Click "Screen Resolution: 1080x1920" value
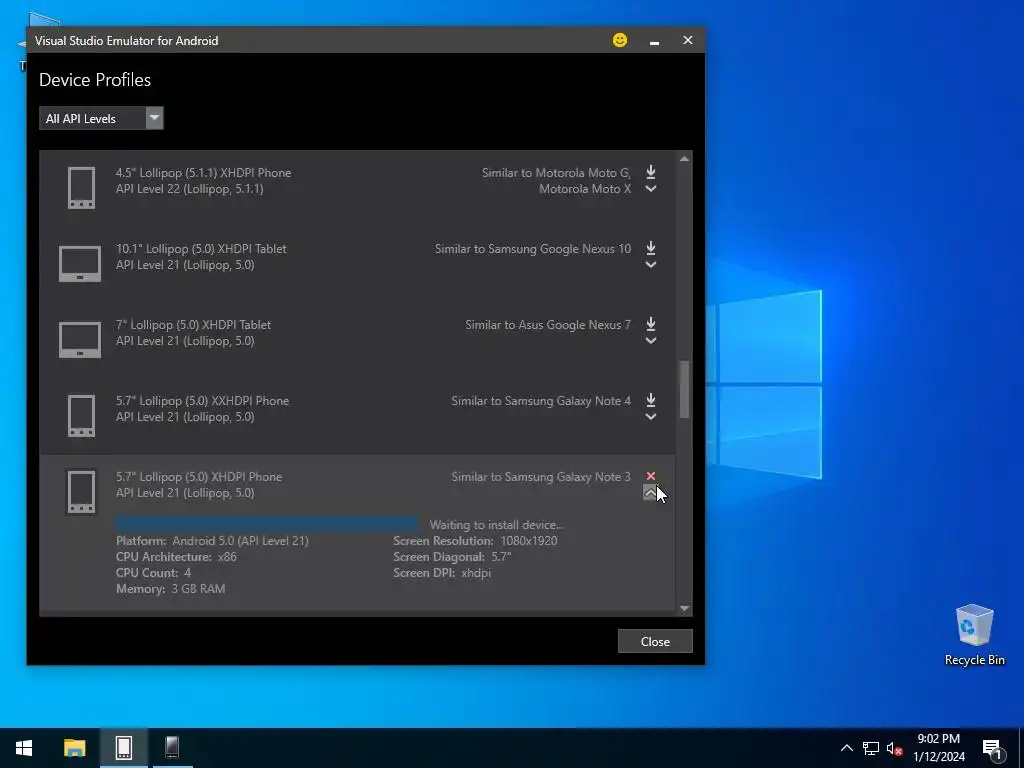The width and height of the screenshot is (1024, 768). [x=475, y=541]
